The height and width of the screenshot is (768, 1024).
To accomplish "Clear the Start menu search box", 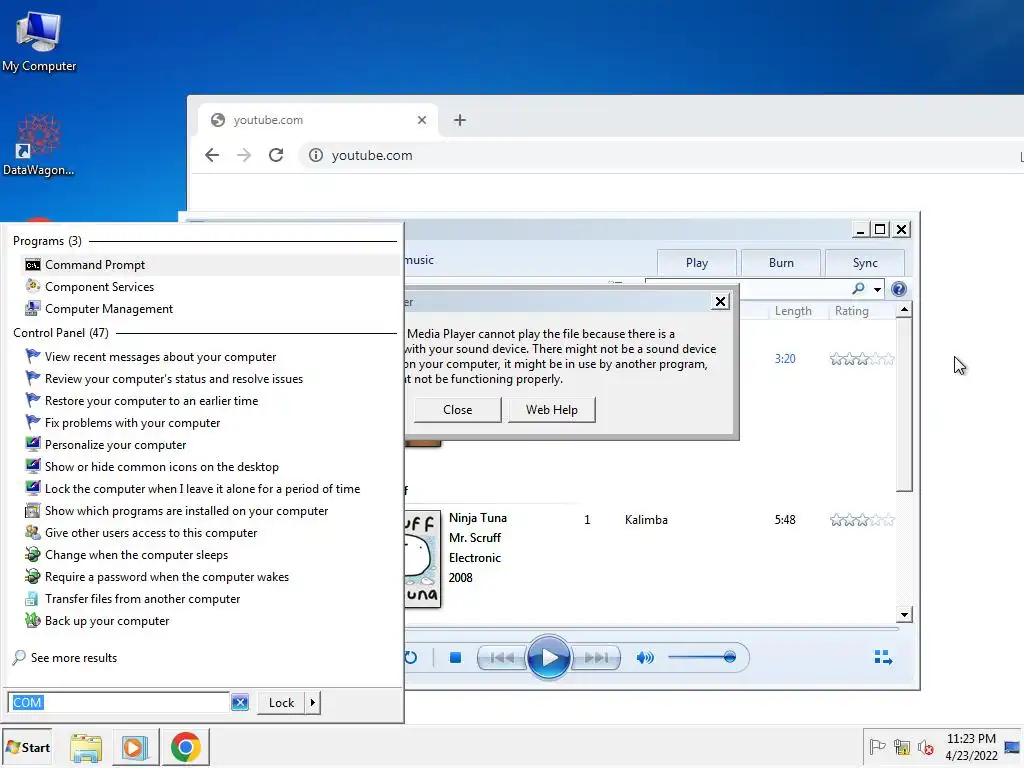I will coord(240,703).
